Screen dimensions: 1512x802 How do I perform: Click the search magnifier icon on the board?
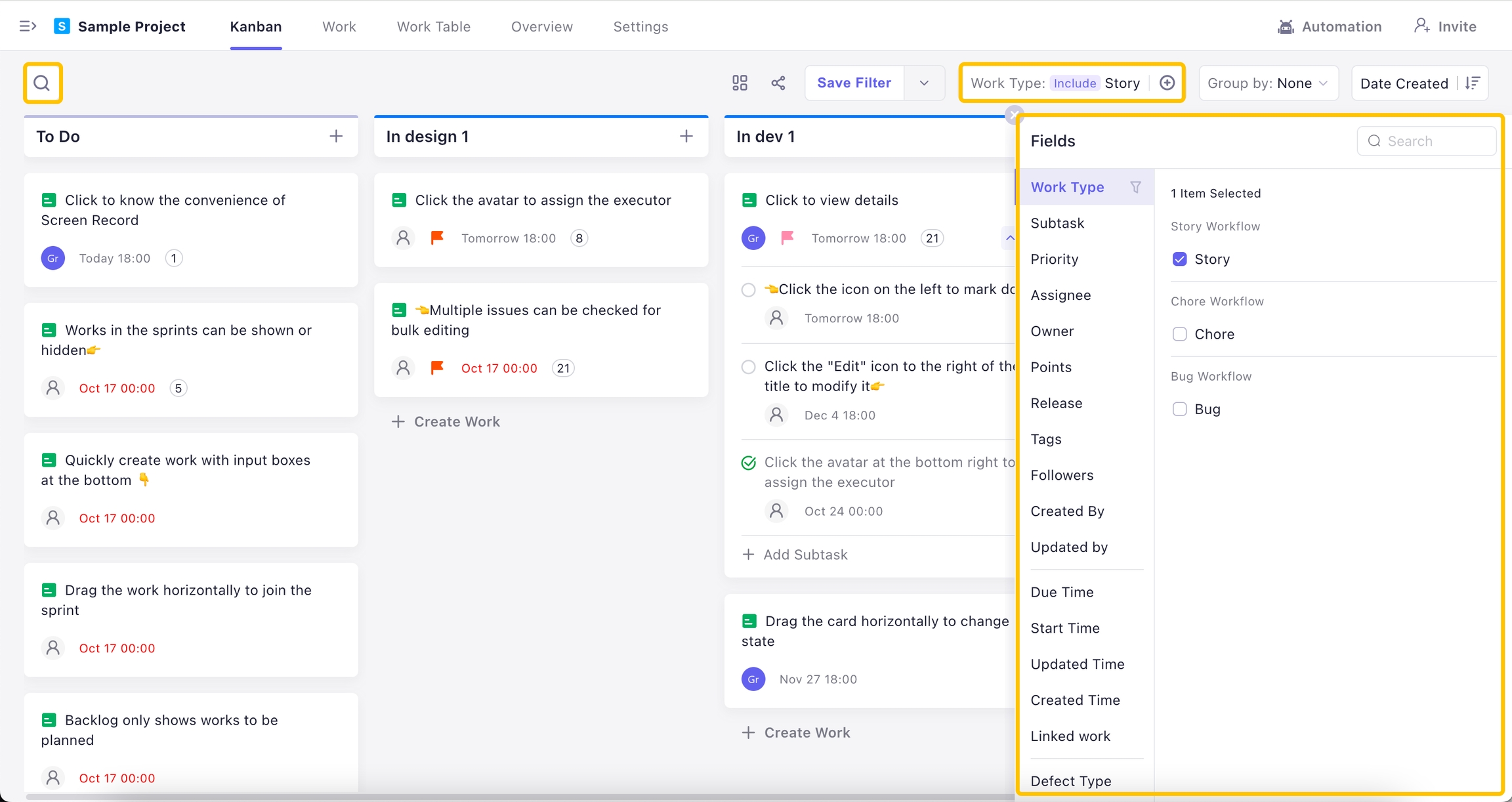[x=43, y=83]
